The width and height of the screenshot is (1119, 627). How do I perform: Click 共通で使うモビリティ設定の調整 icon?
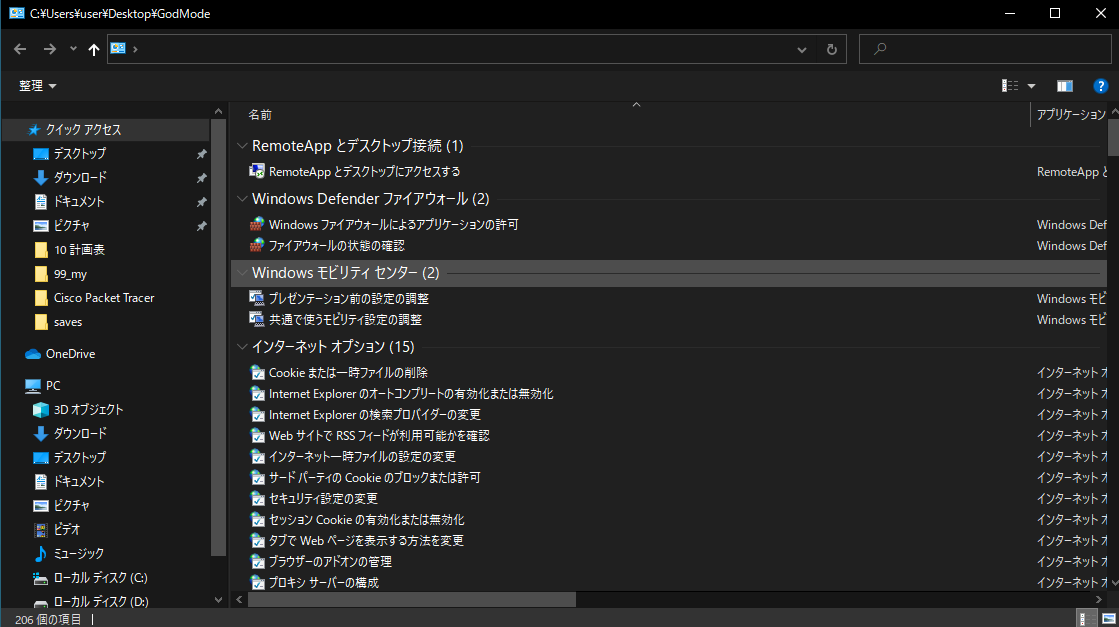[257, 320]
